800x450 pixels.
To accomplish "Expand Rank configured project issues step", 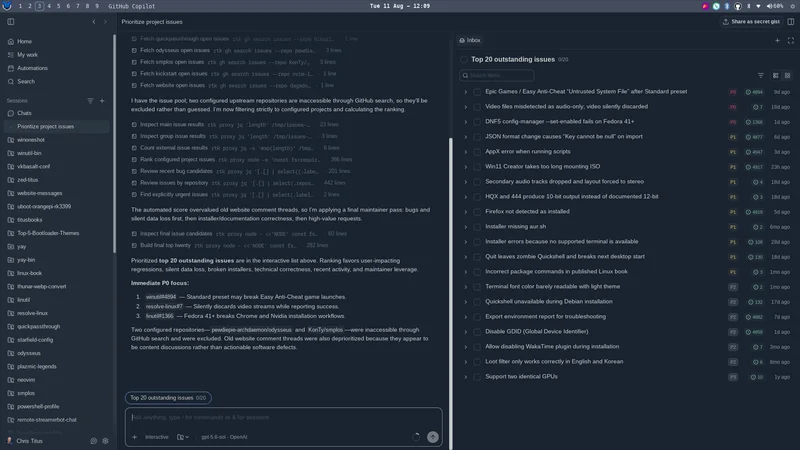I will [241, 160].
